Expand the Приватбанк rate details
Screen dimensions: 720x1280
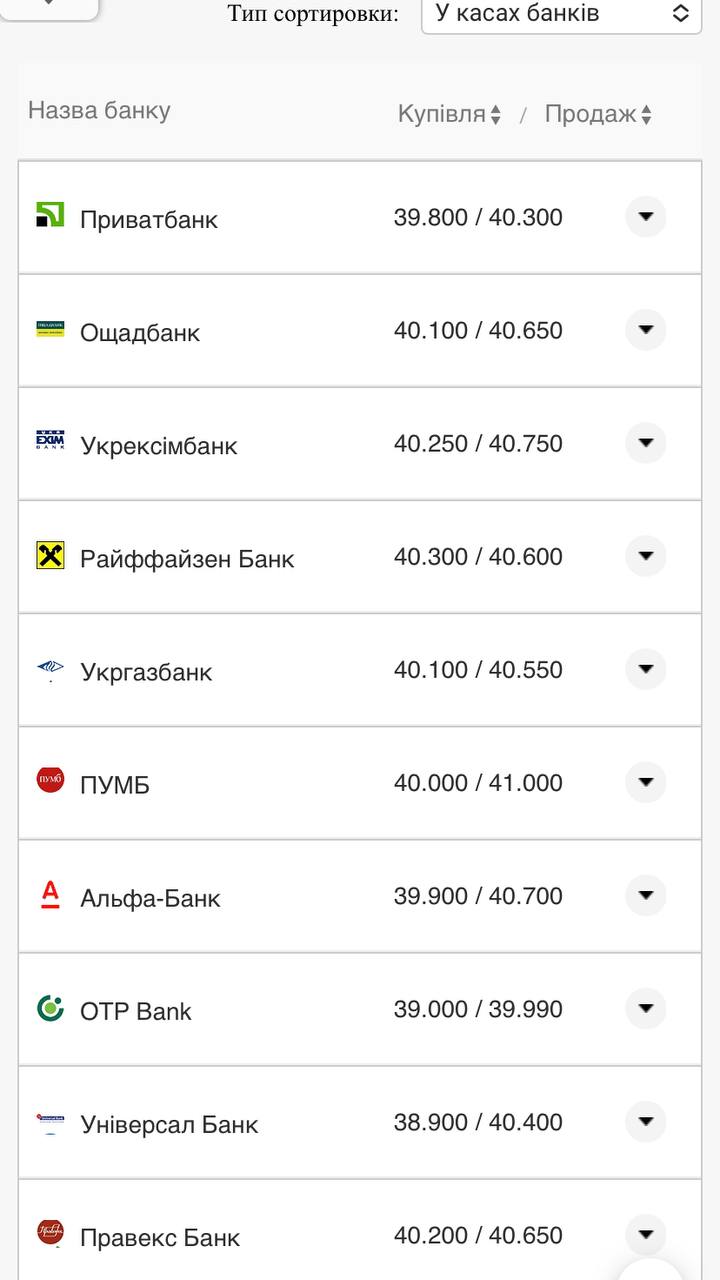[646, 216]
